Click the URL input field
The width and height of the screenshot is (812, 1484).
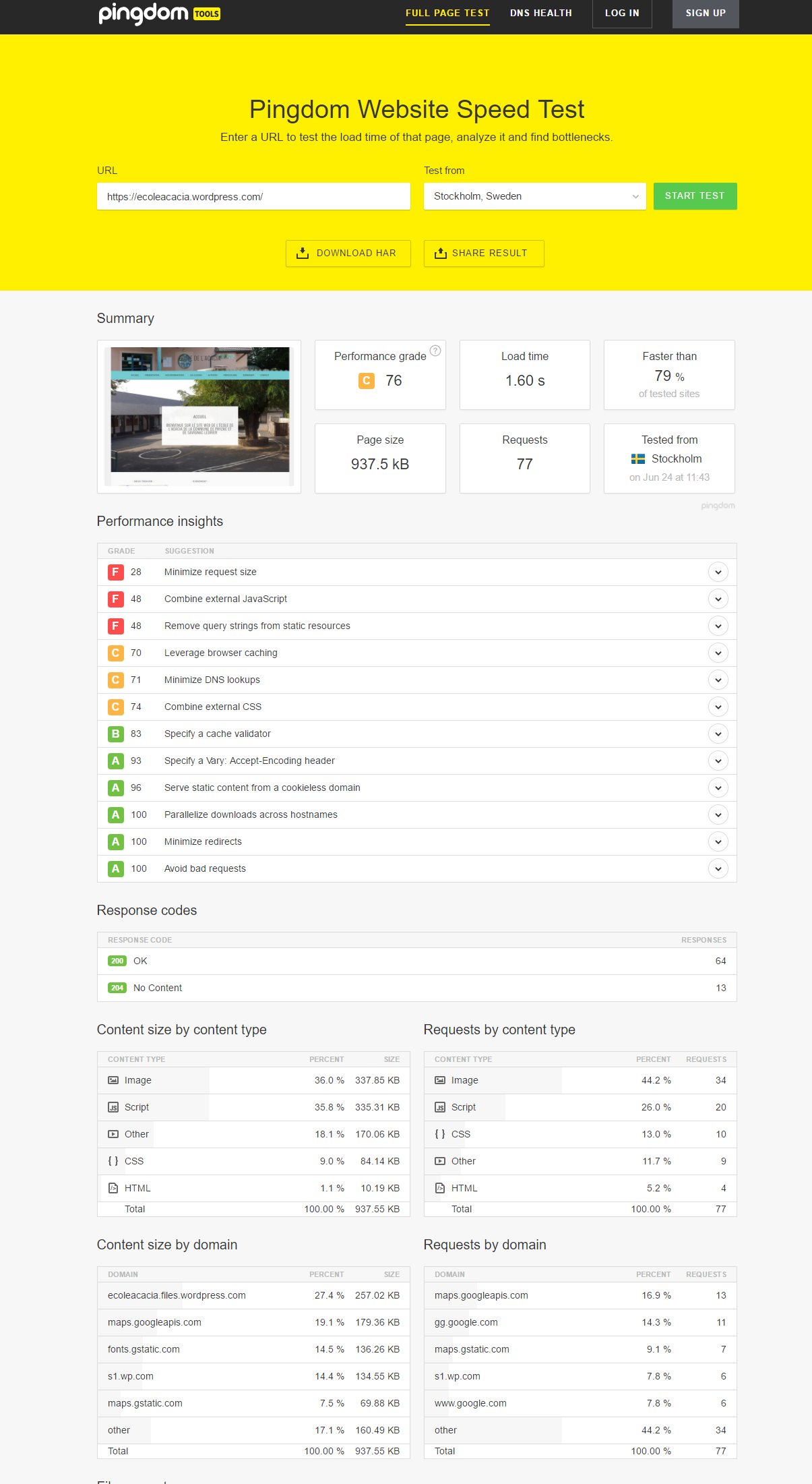pyautogui.click(x=253, y=196)
